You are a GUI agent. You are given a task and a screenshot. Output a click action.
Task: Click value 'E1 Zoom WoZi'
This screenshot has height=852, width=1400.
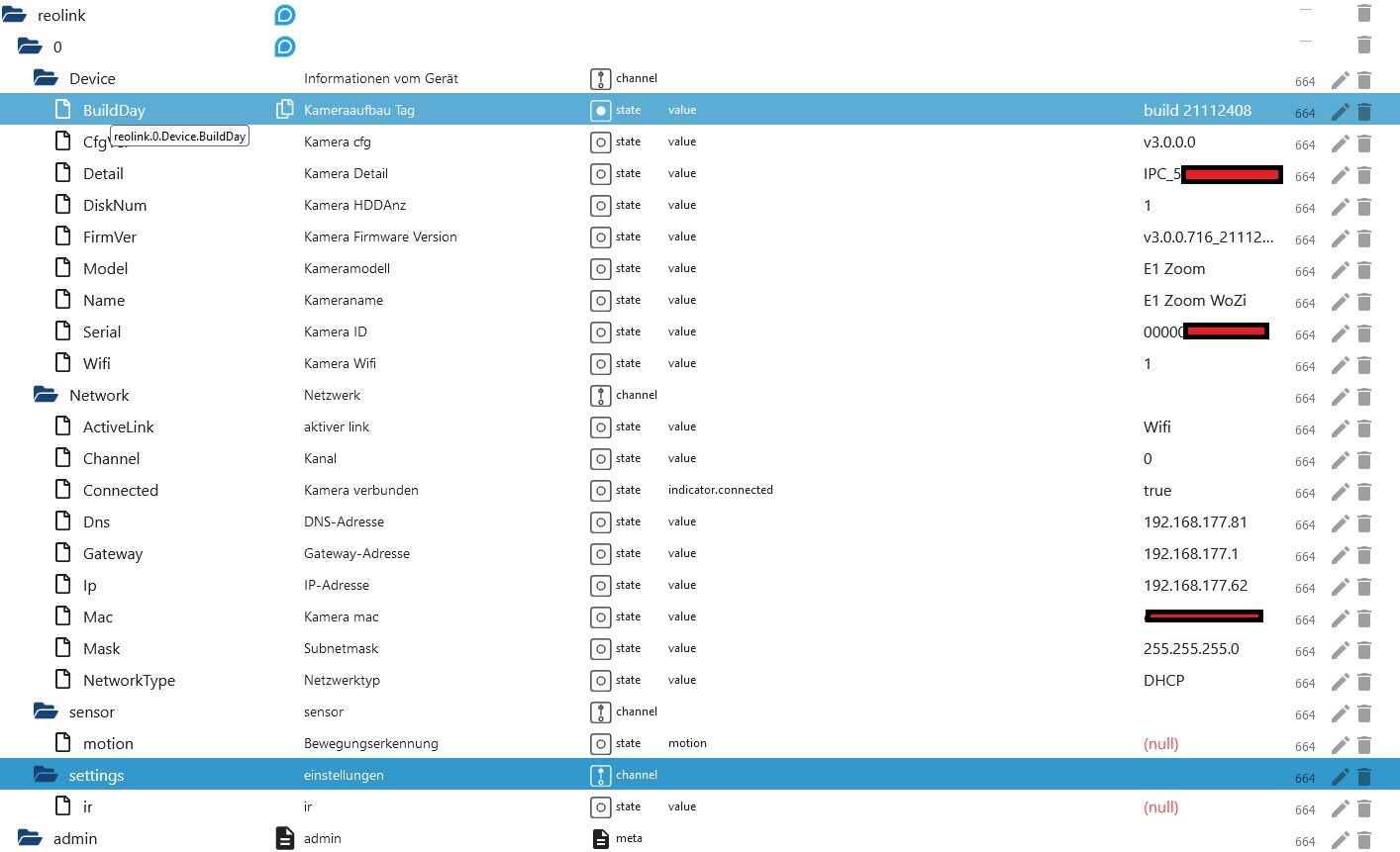tap(1195, 300)
